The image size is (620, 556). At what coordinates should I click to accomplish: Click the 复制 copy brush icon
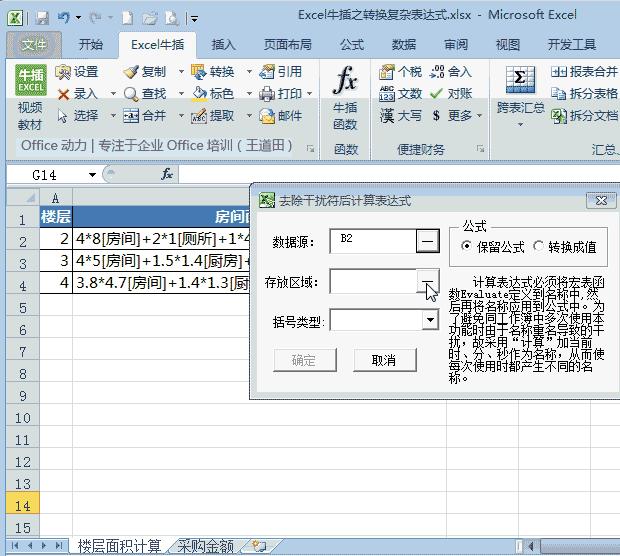[x=130, y=72]
